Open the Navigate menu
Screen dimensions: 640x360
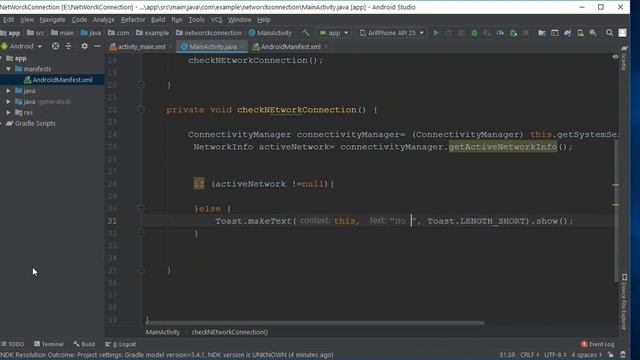52,20
